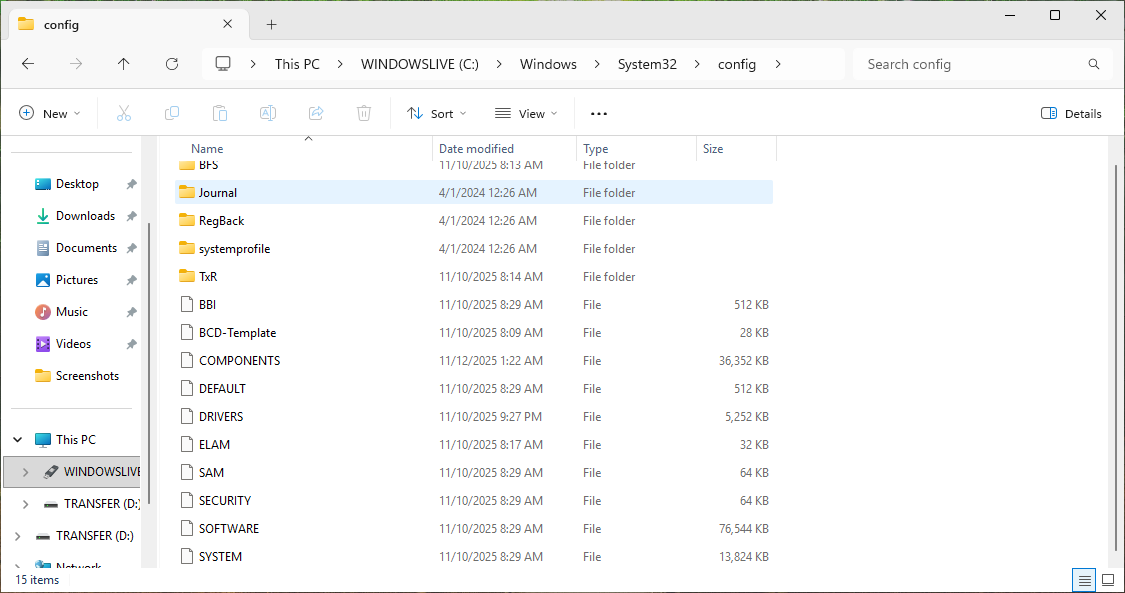Toggle the Details pane
Screen dimensions: 1125x593
pyautogui.click(x=1071, y=113)
